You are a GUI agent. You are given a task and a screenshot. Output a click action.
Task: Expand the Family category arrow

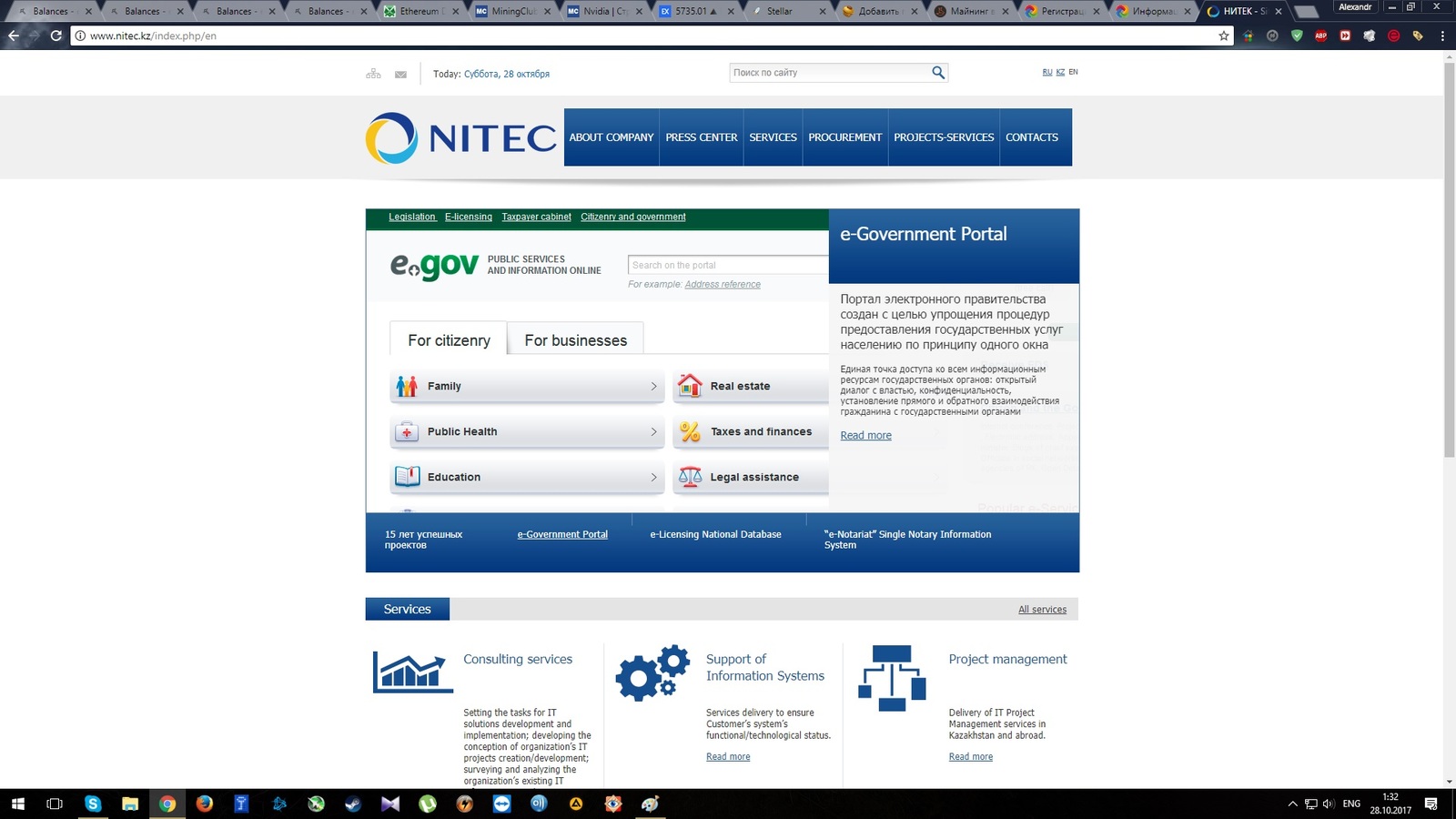click(653, 387)
